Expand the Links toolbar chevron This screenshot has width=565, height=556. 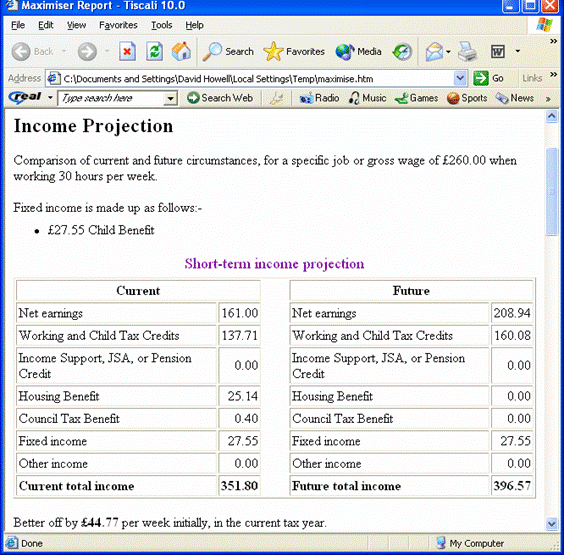[553, 74]
